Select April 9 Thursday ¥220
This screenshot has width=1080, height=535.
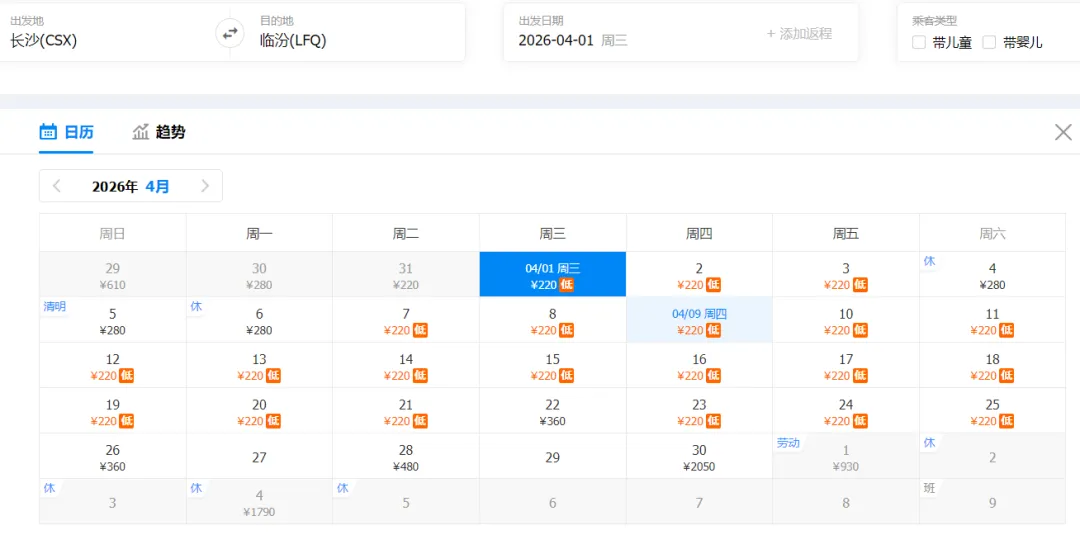point(699,320)
